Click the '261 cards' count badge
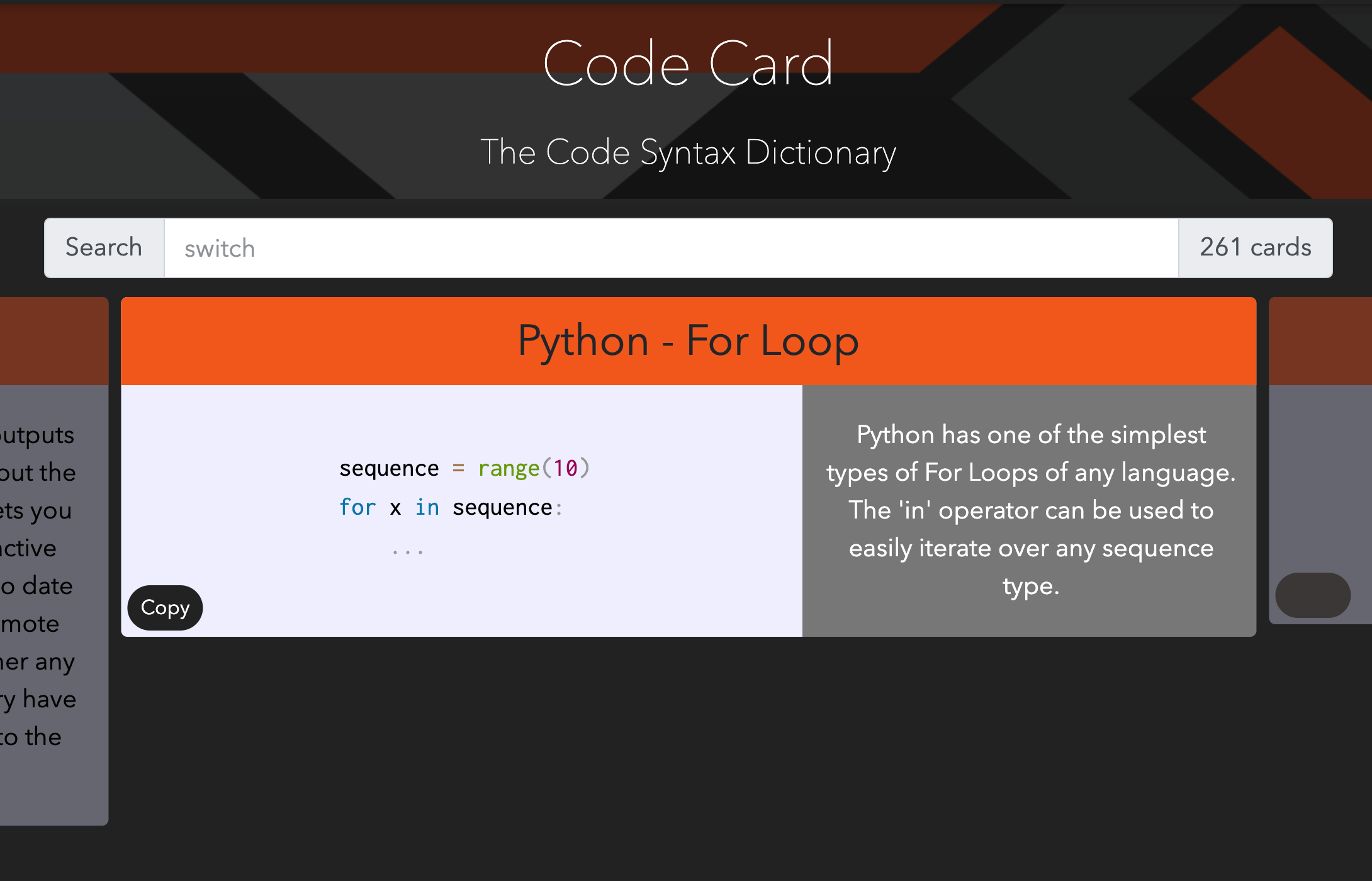This screenshot has width=1372, height=881. (1255, 248)
